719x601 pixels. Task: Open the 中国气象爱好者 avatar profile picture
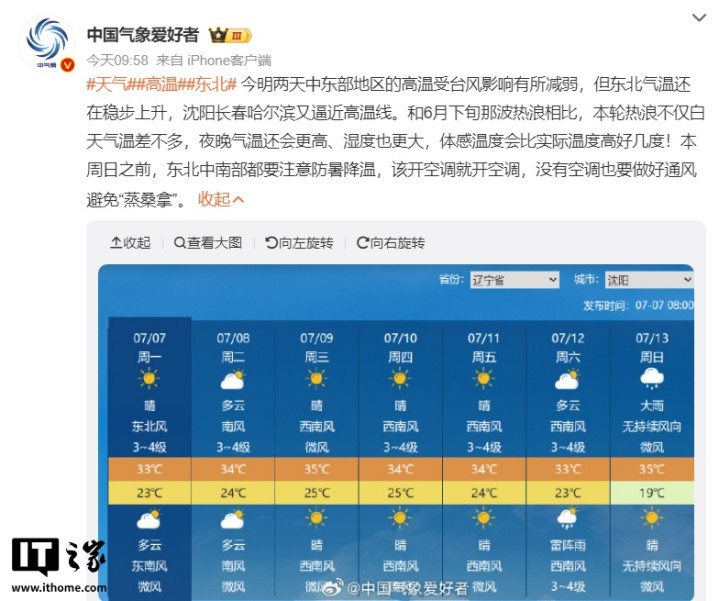point(47,43)
